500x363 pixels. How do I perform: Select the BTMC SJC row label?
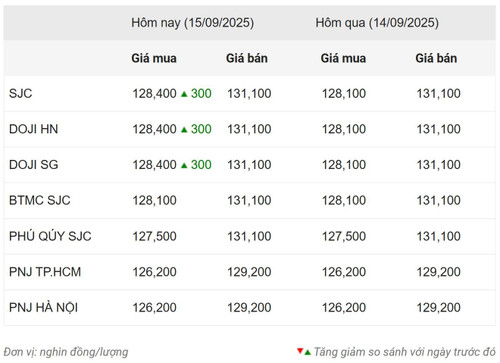(x=40, y=201)
